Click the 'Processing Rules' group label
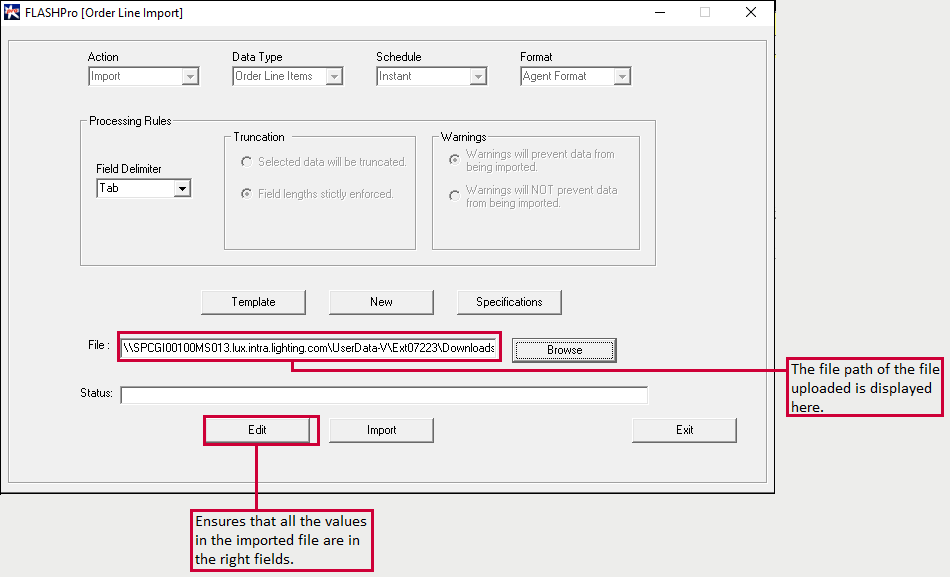The width and height of the screenshot is (950, 577). click(x=130, y=121)
